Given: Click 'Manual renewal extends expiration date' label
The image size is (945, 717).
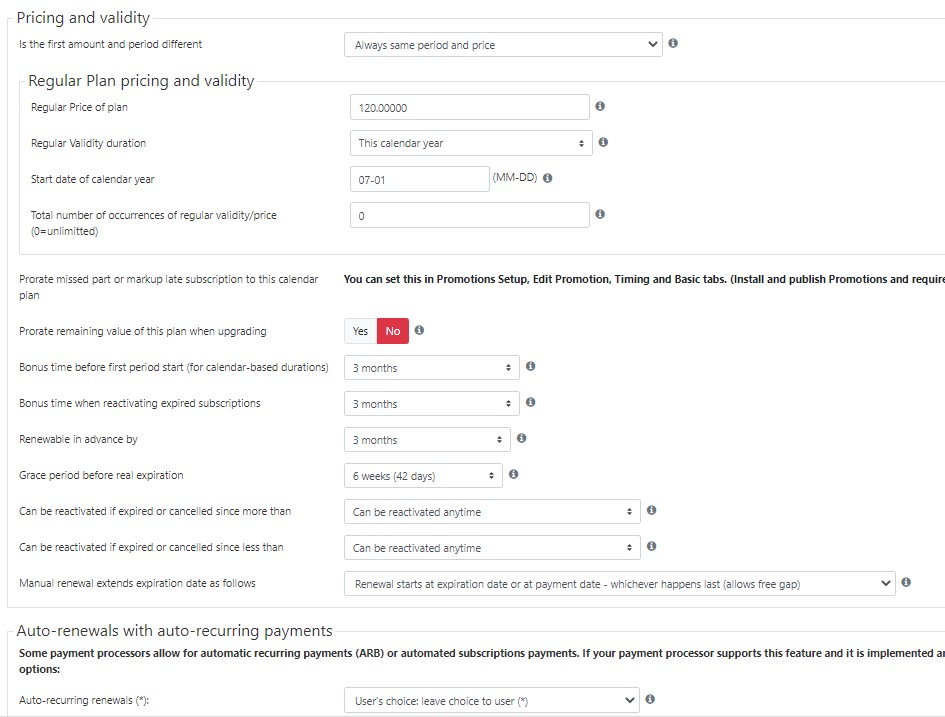Looking at the screenshot, I should tap(137, 583).
